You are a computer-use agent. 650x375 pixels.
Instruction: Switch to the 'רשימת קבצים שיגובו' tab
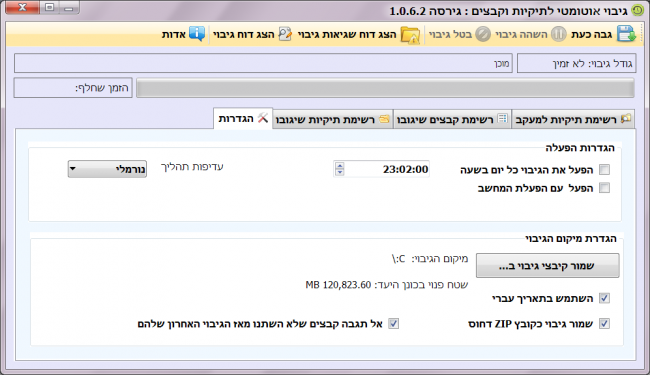point(452,119)
